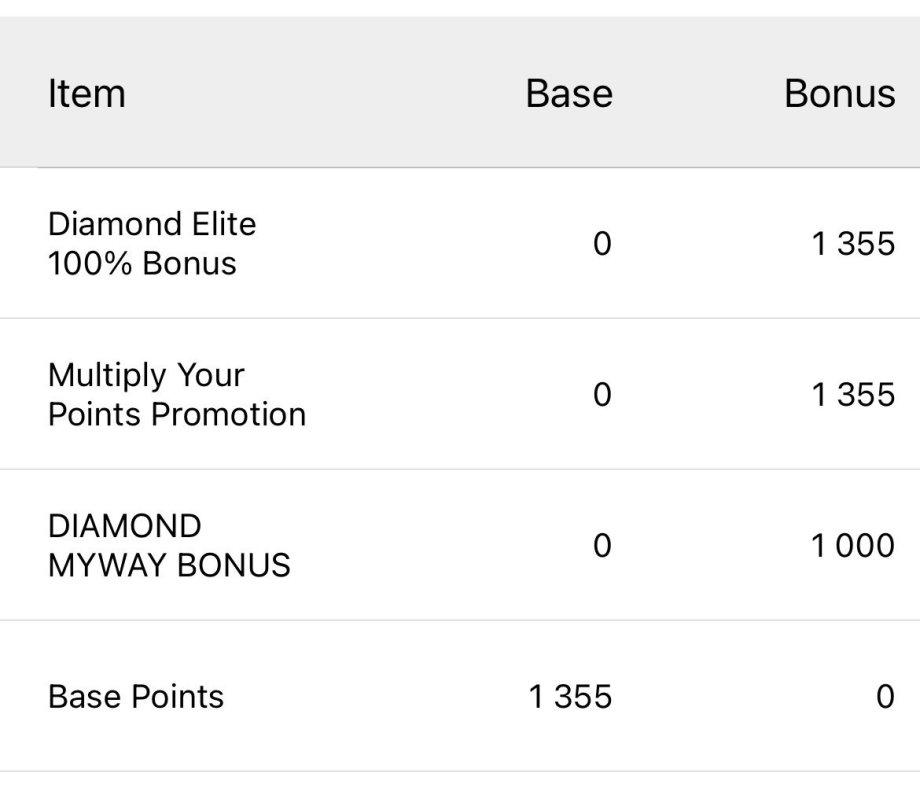The height and width of the screenshot is (810, 920).
Task: Click the Bonus column header
Action: tap(839, 94)
